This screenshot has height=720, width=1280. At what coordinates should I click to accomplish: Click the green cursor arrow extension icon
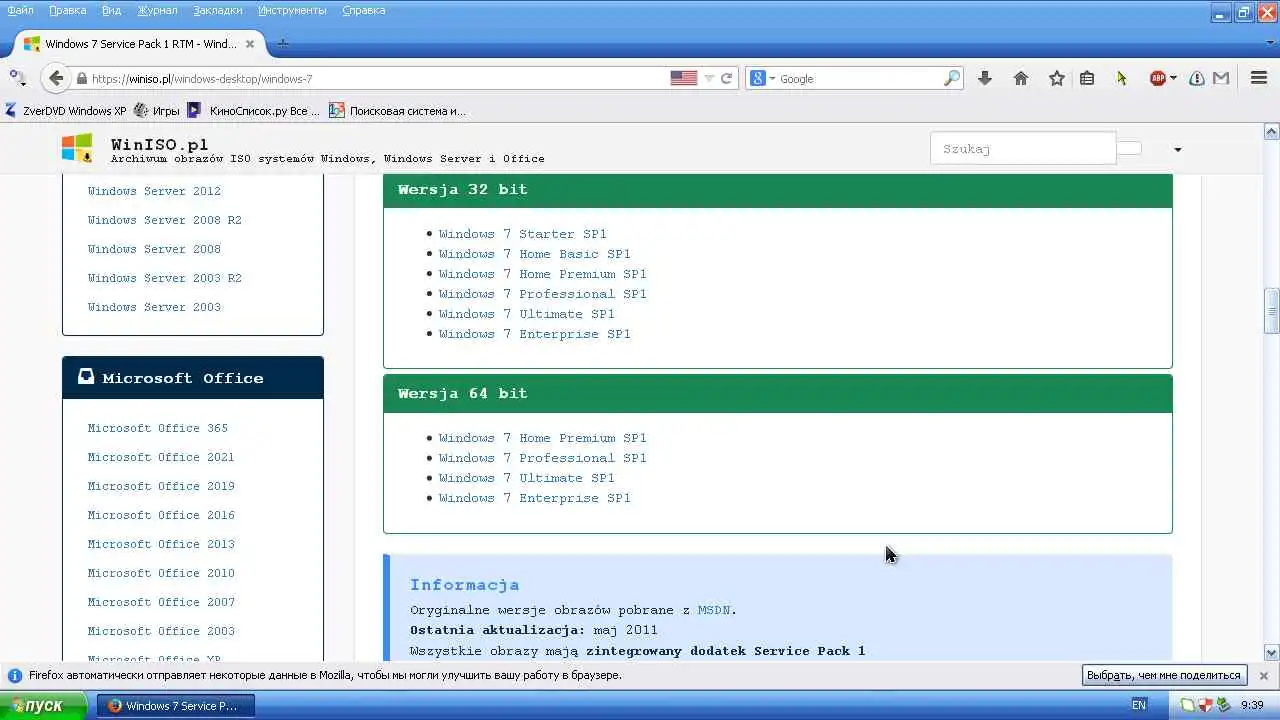pyautogui.click(x=1122, y=78)
